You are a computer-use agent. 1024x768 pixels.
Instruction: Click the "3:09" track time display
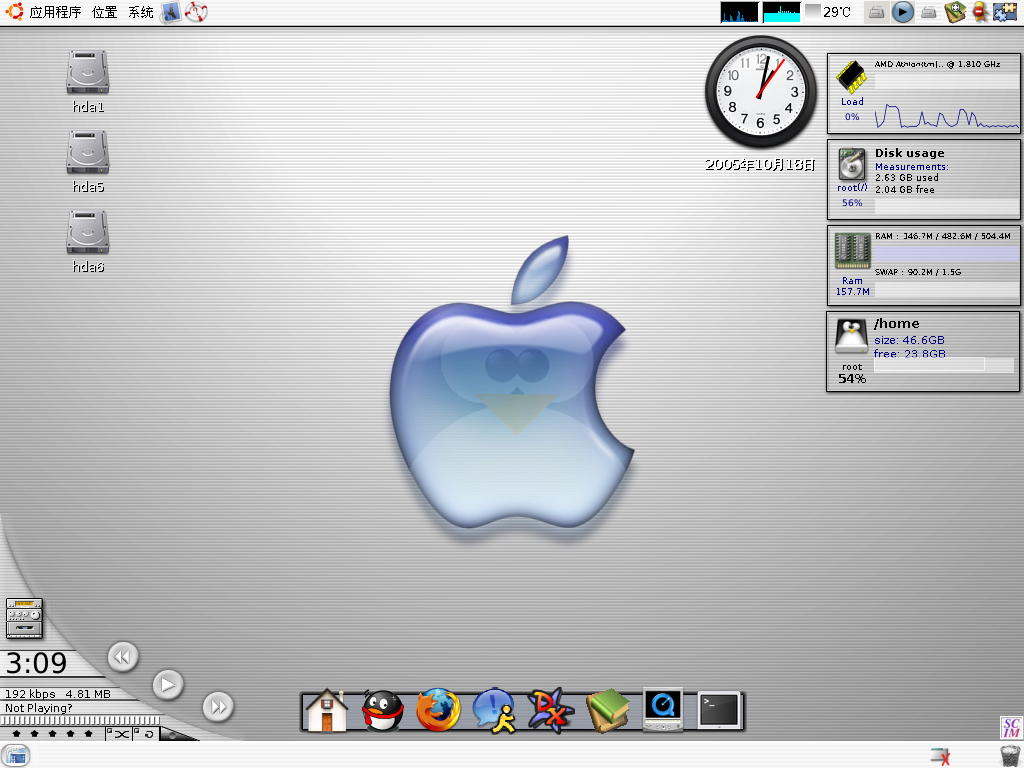pyautogui.click(x=36, y=664)
